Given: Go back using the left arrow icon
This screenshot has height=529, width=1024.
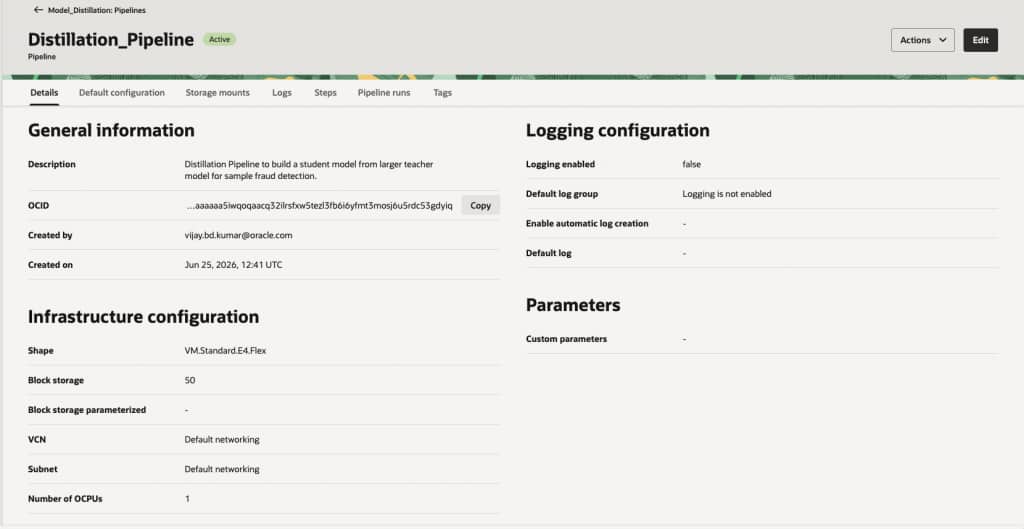Looking at the screenshot, I should coord(38,10).
